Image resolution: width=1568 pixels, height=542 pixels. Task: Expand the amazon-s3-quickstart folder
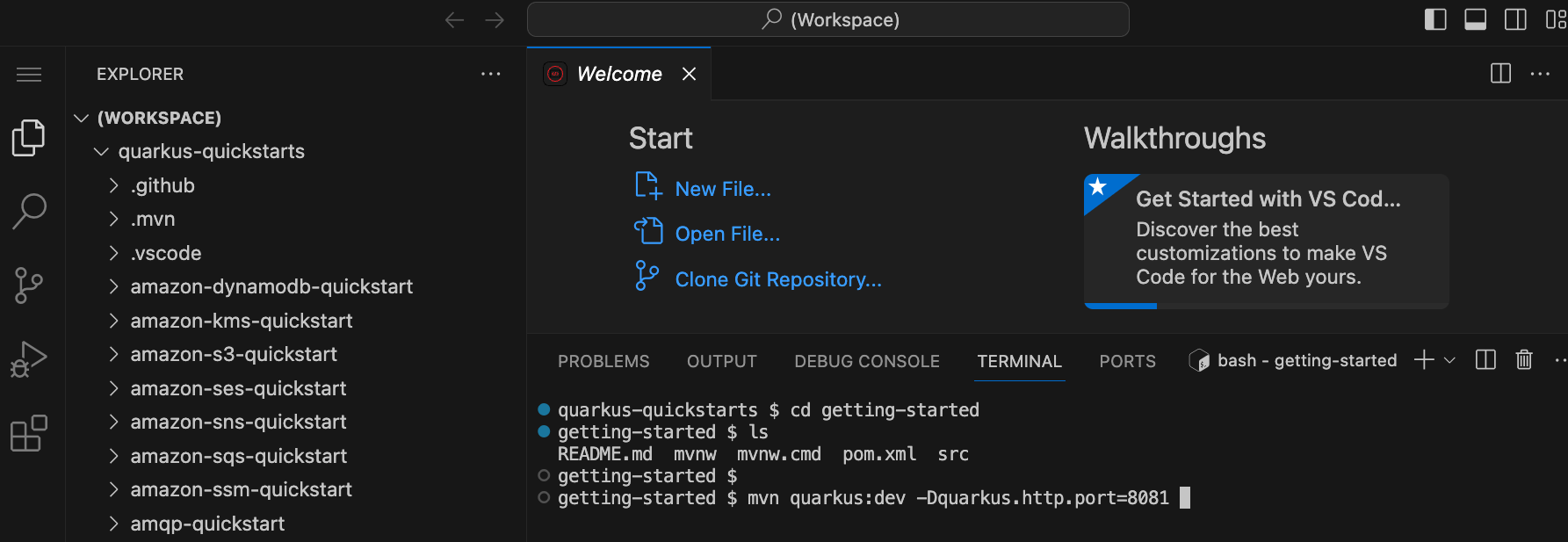tap(113, 354)
